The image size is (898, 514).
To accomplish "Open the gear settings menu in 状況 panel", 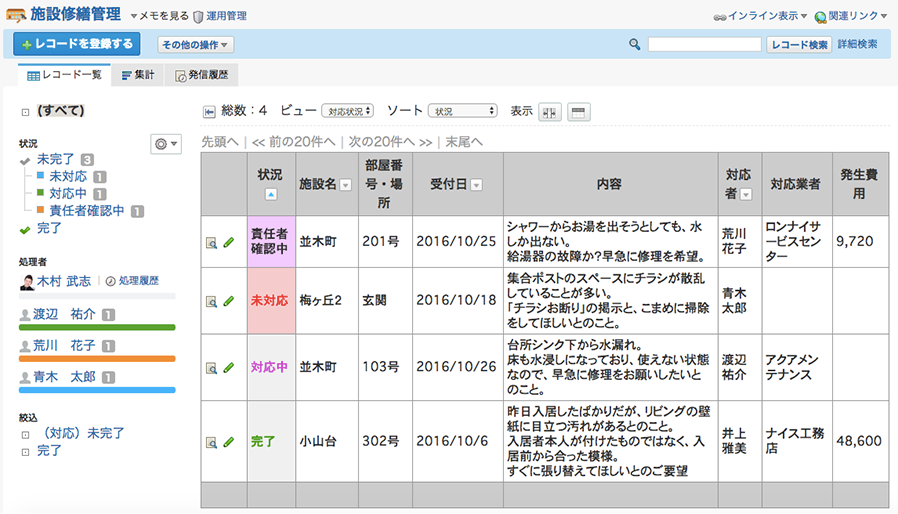I will coord(166,144).
